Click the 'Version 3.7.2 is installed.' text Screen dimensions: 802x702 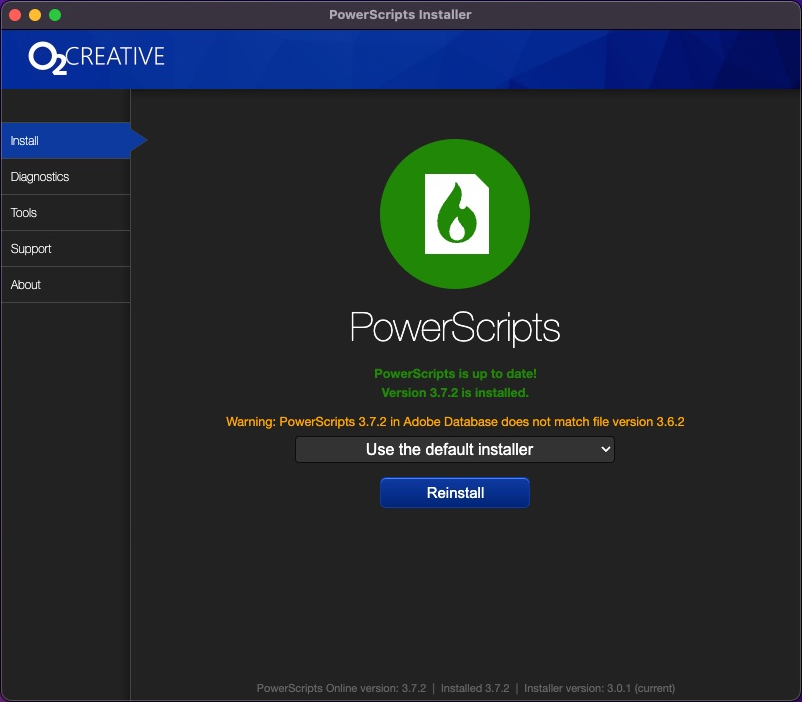[x=455, y=393]
